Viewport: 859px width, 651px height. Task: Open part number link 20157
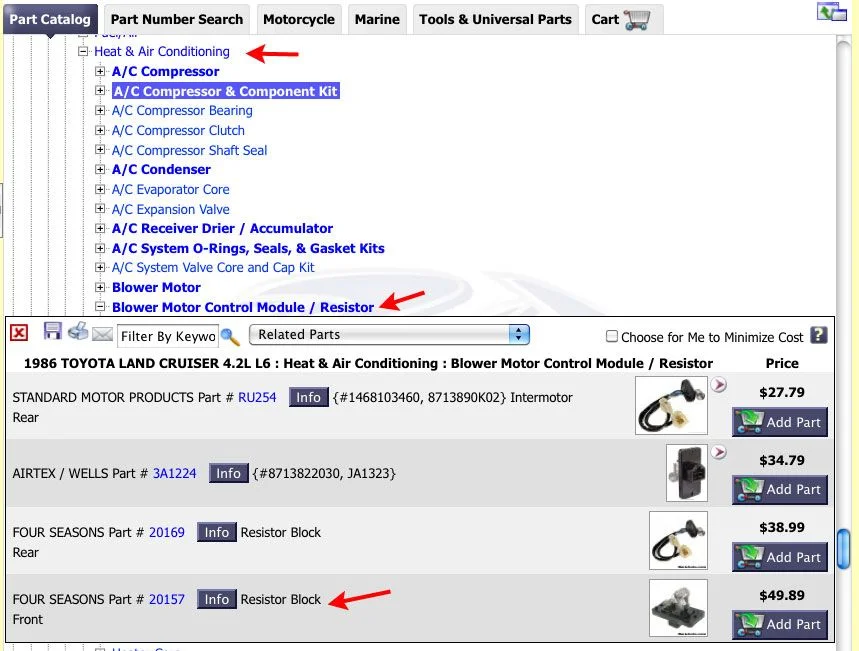tap(167, 599)
